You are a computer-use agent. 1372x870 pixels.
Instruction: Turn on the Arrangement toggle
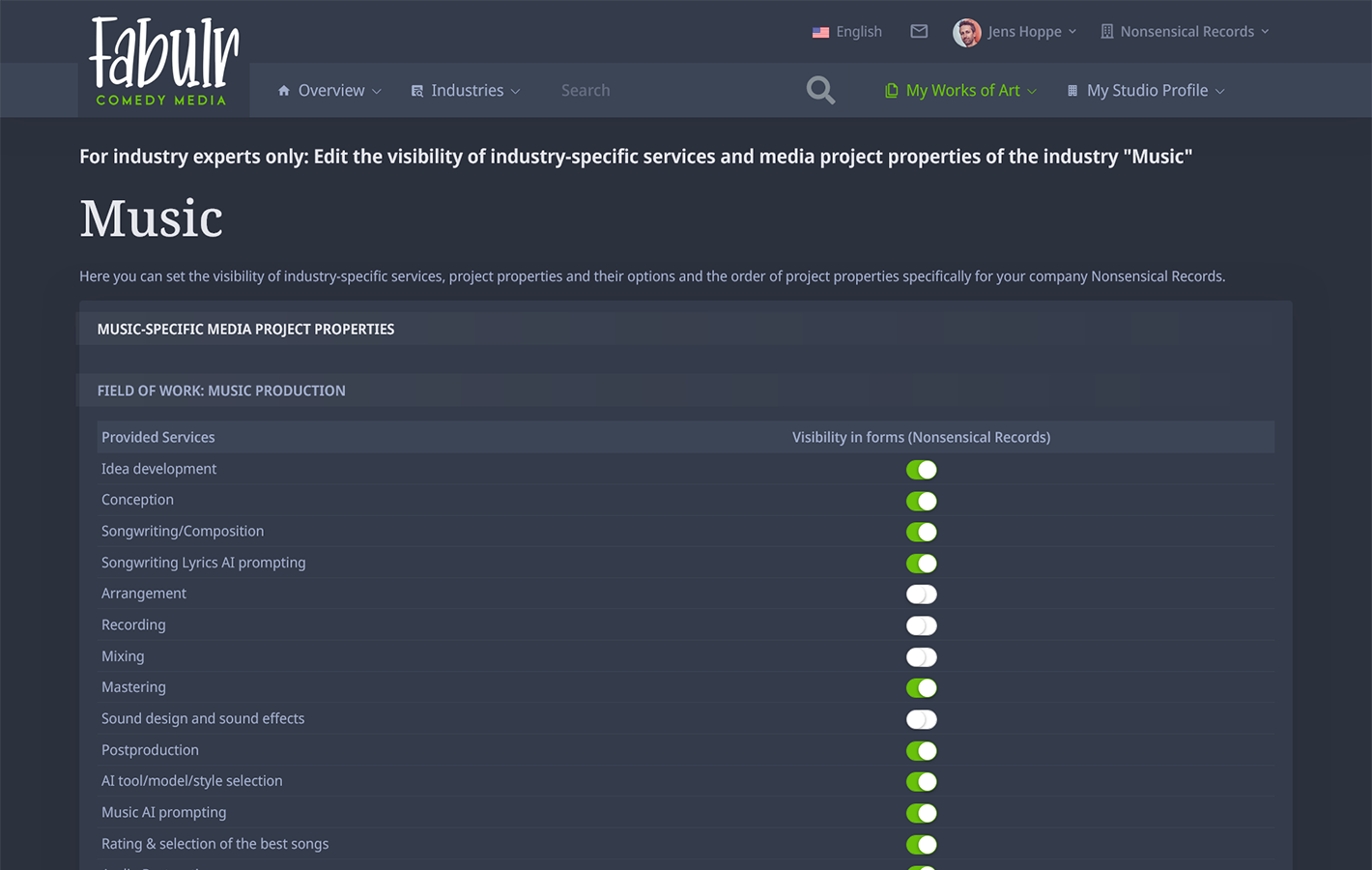[921, 594]
